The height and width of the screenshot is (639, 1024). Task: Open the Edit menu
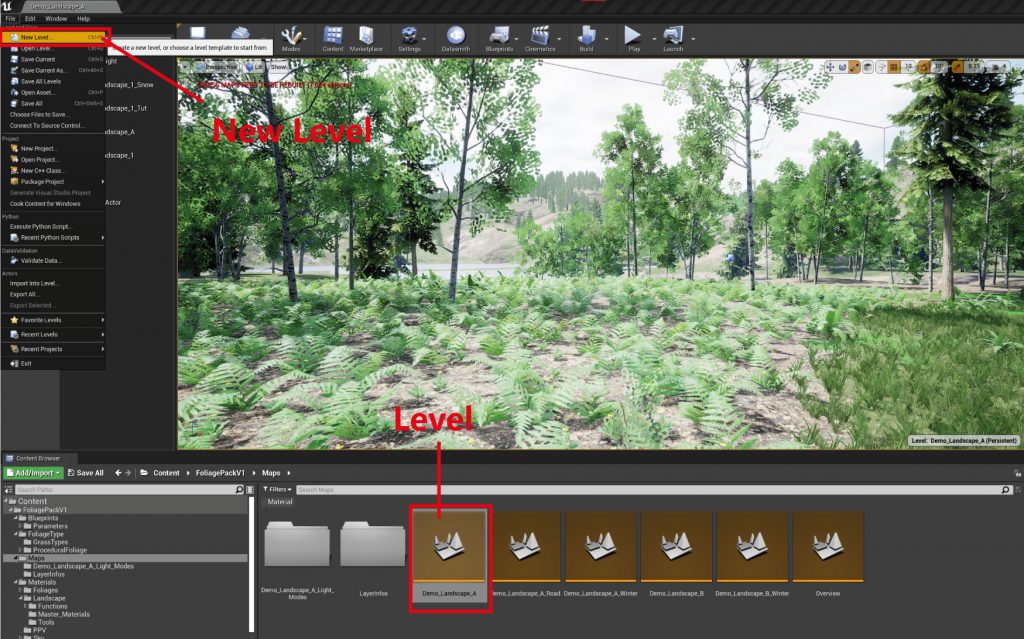tap(31, 18)
